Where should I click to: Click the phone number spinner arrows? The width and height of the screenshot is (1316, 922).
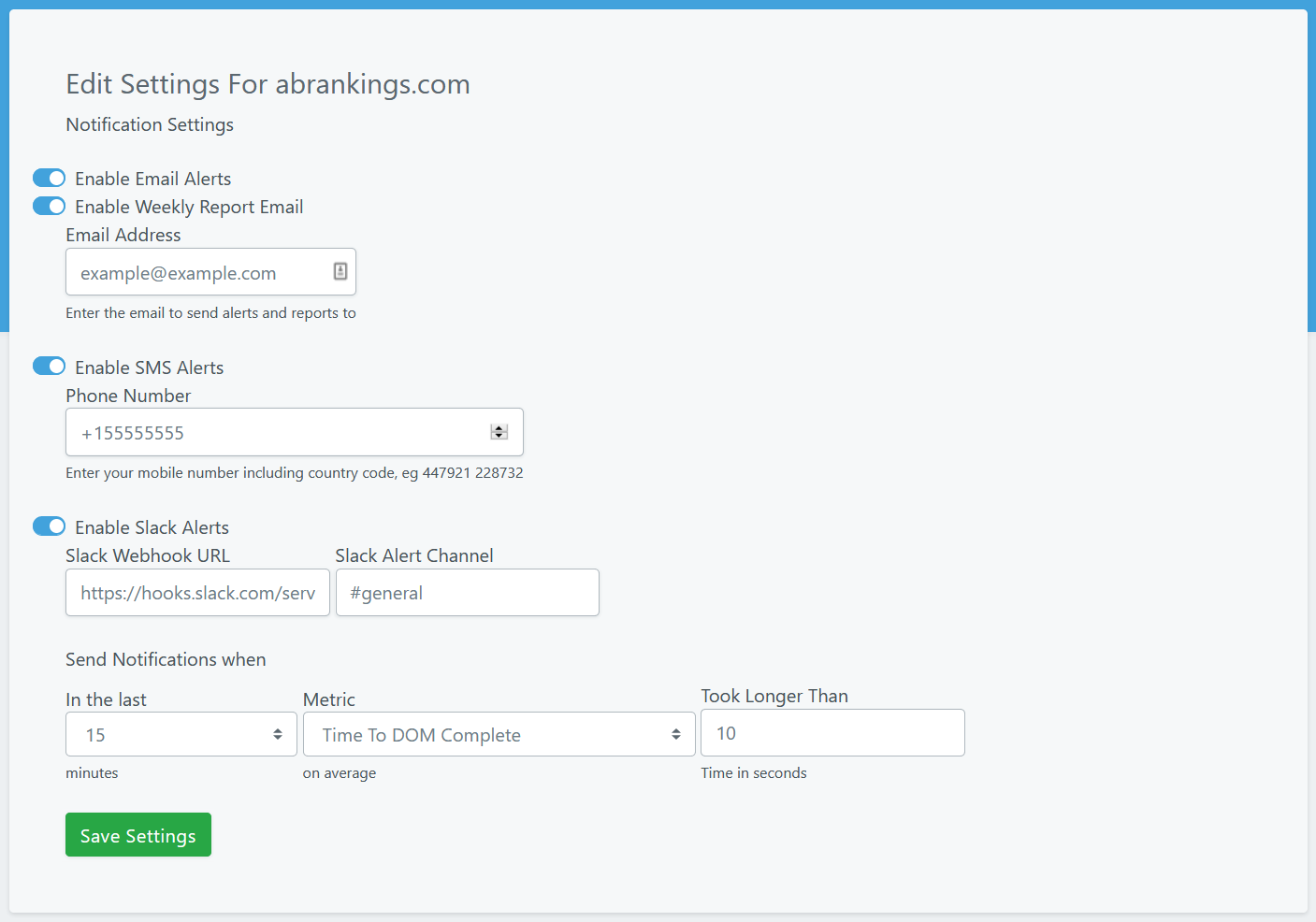[499, 432]
